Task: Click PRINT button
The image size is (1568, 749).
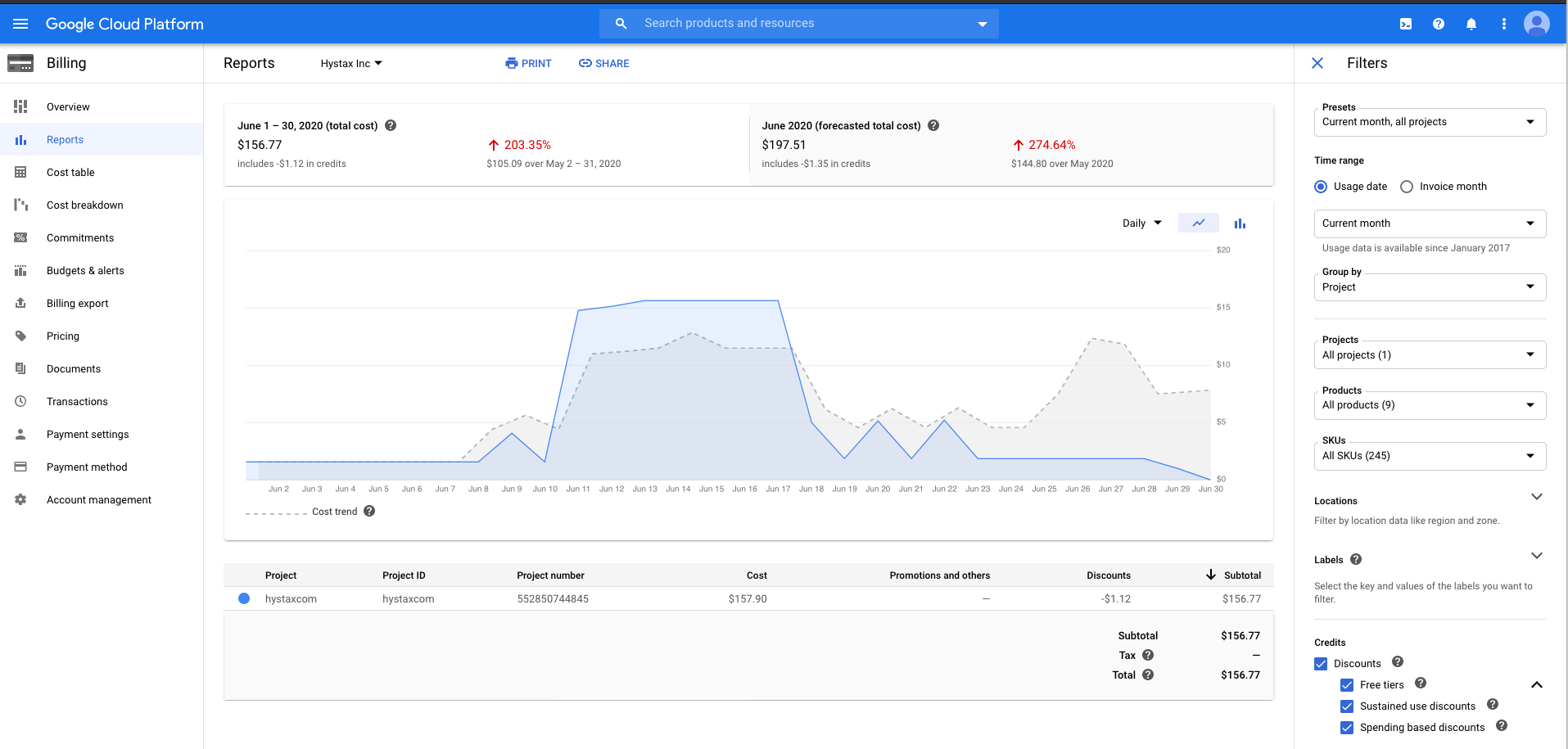Action: pos(528,63)
